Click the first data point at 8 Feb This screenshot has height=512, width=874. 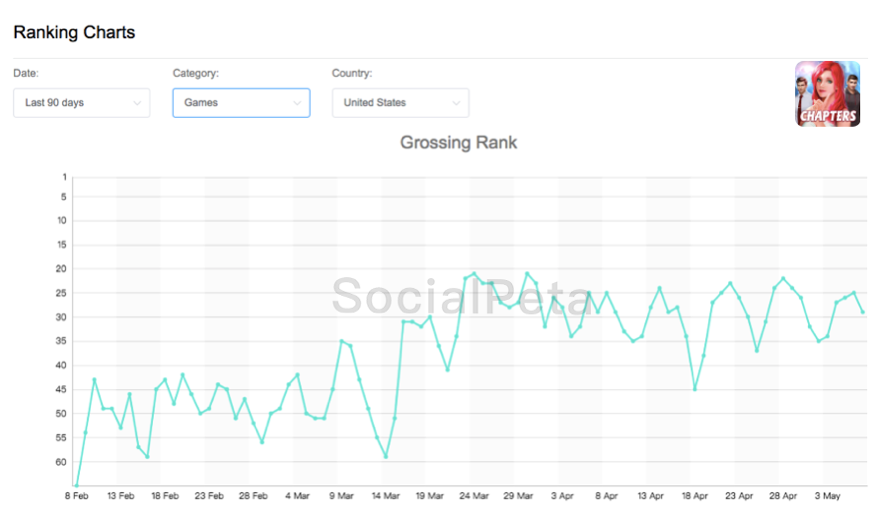coord(77,486)
